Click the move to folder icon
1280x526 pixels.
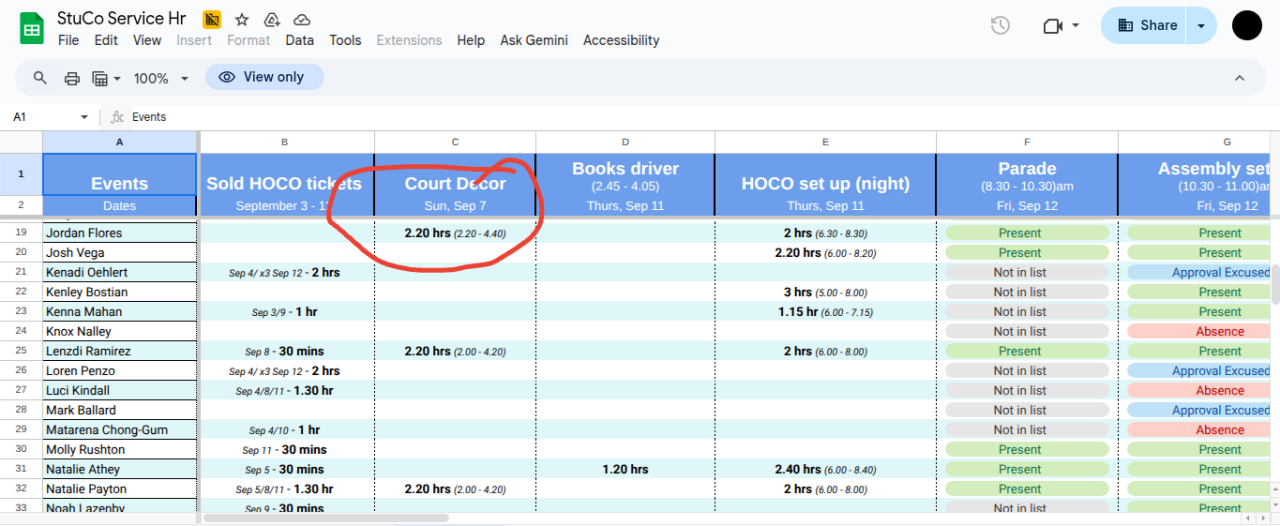tap(271, 20)
